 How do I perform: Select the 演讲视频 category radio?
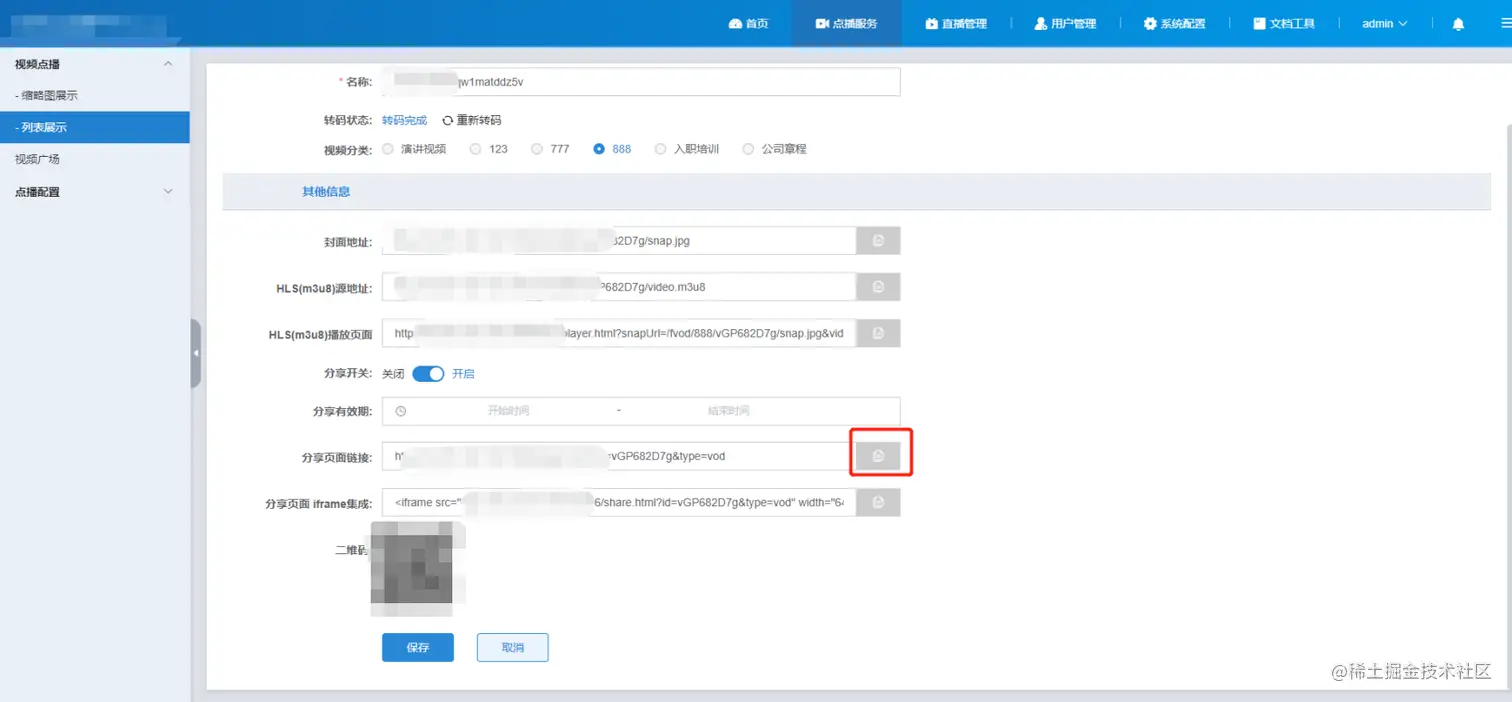[390, 149]
